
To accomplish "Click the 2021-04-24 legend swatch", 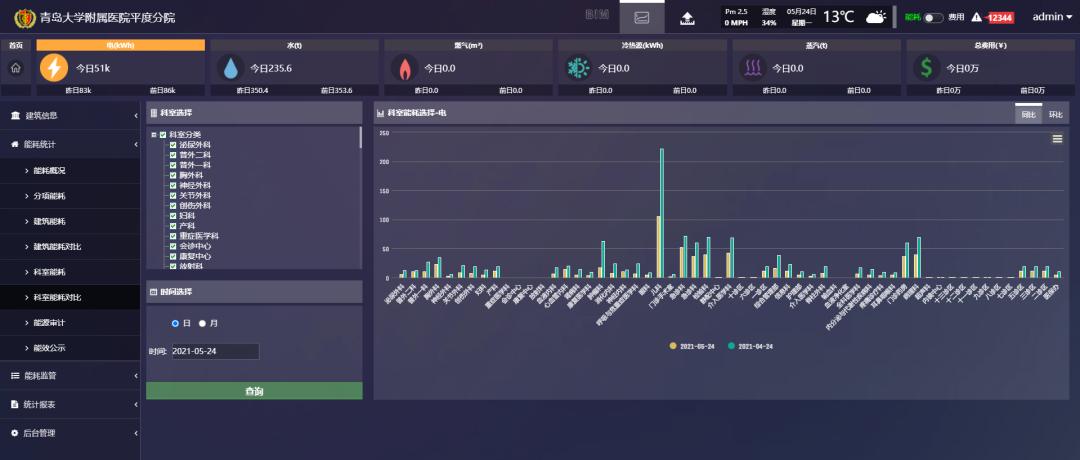I will [731, 346].
